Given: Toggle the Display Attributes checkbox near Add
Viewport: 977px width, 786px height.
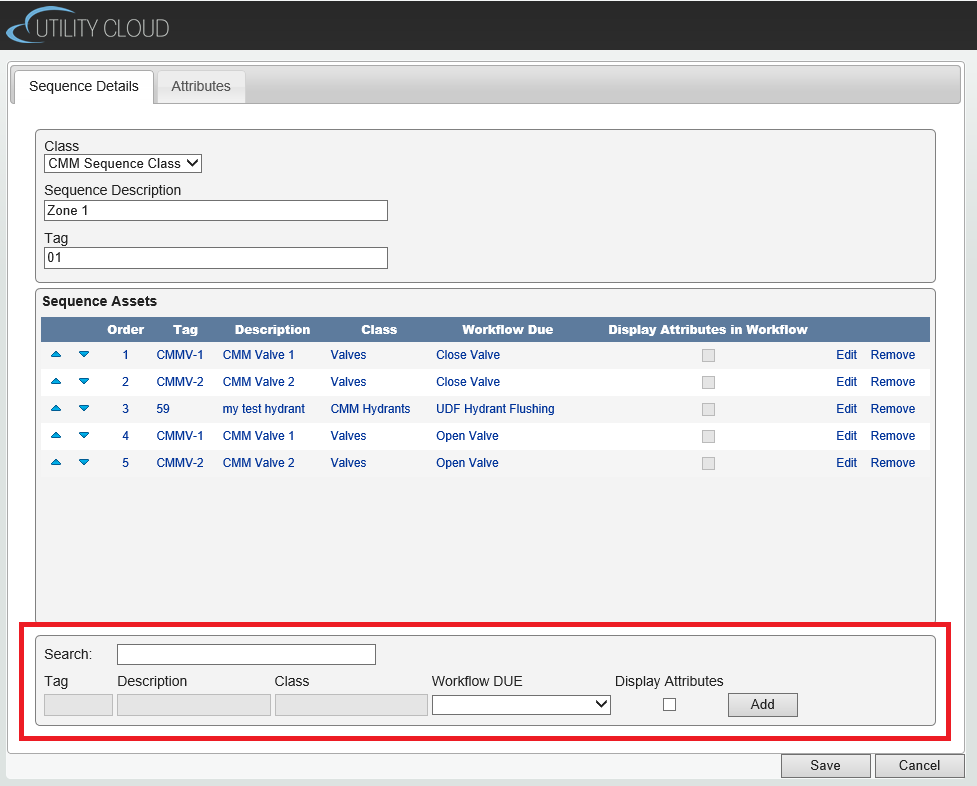Looking at the screenshot, I should coord(669,704).
